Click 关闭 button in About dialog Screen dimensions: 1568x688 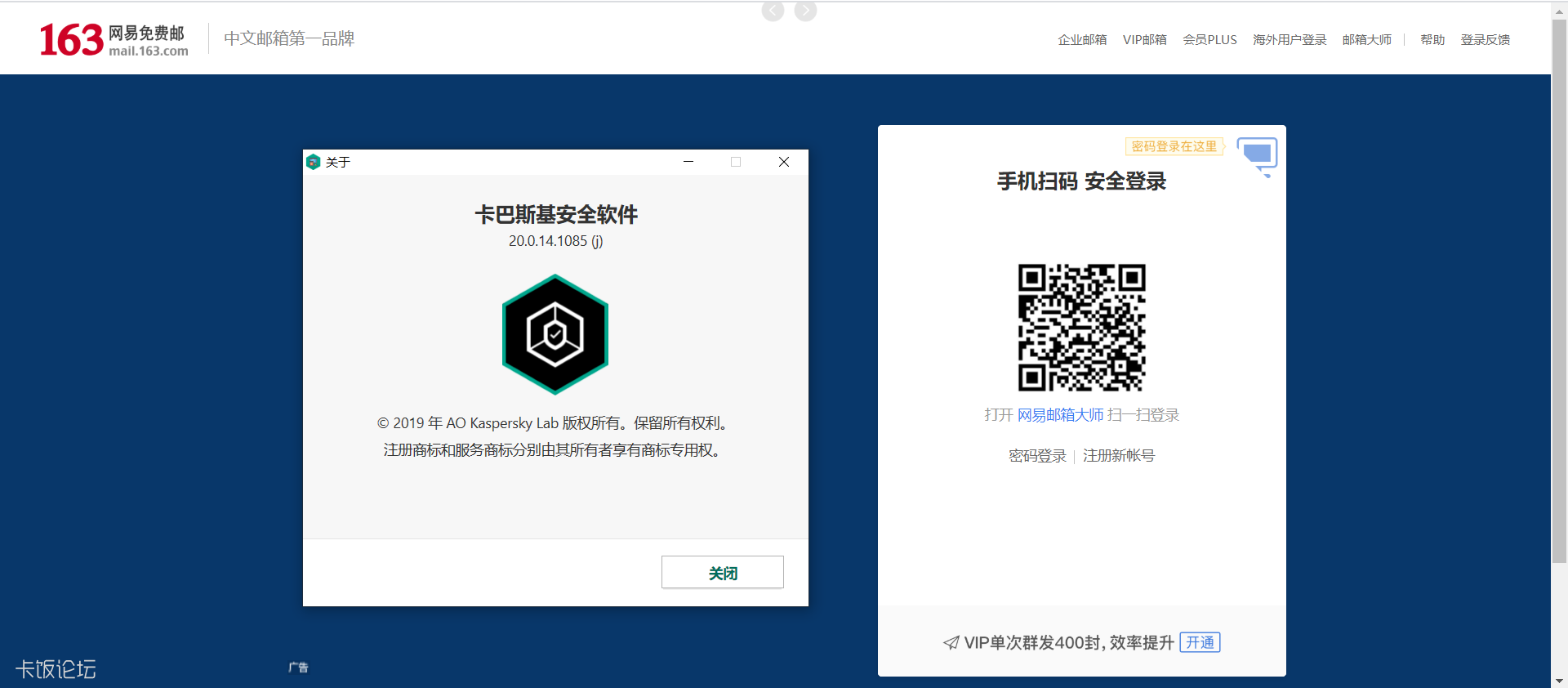click(x=723, y=572)
